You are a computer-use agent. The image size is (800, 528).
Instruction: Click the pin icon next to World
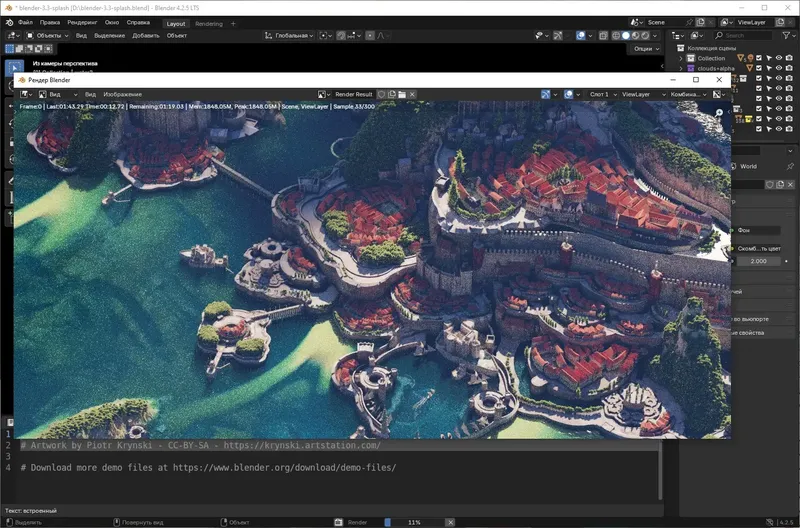click(x=790, y=166)
